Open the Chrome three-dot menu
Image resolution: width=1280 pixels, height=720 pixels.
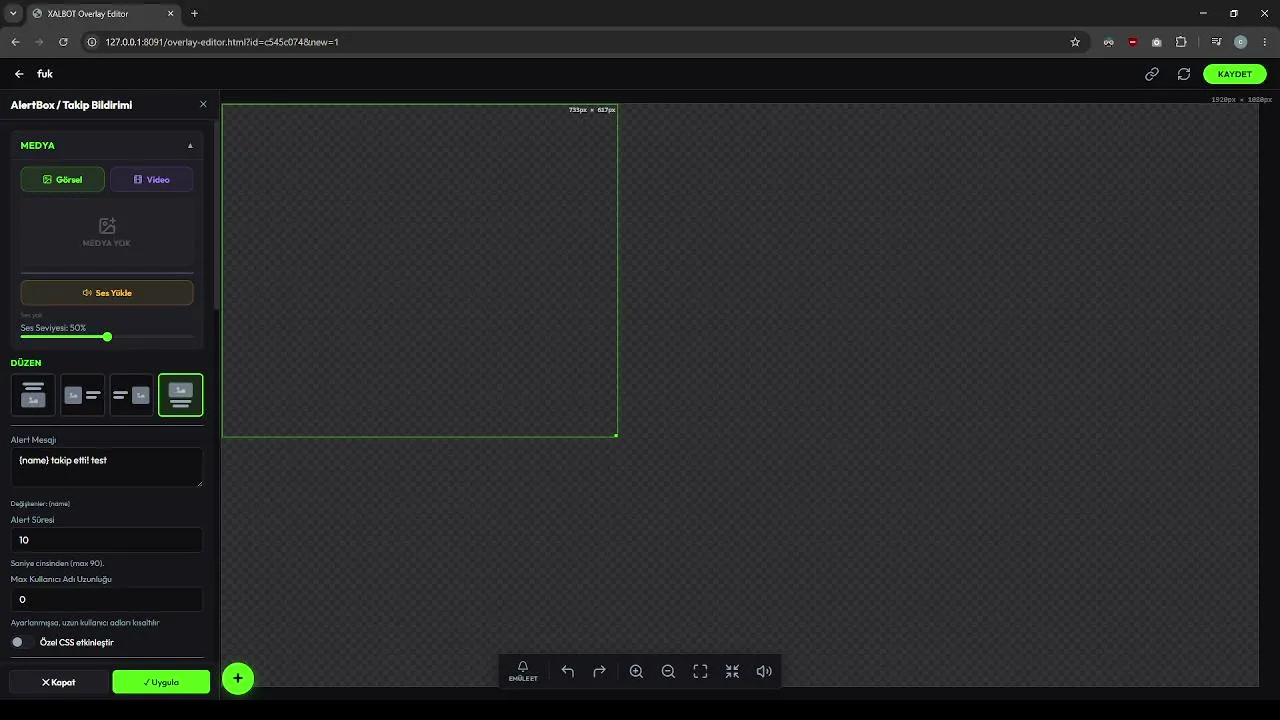coord(1264,42)
